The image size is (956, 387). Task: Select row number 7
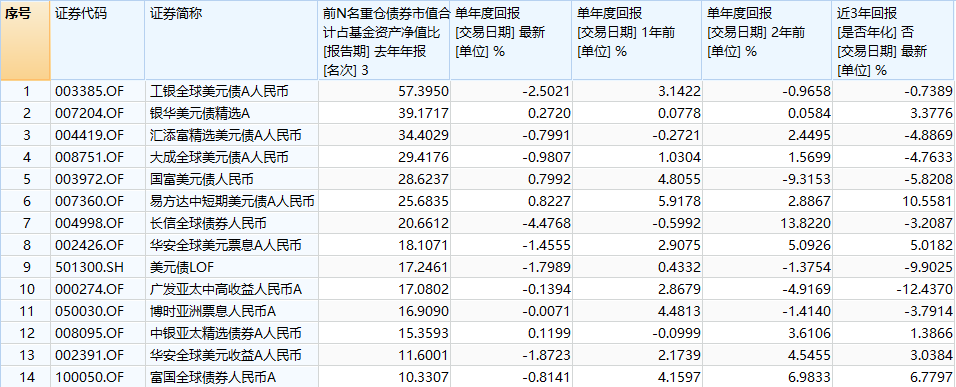[x=26, y=224]
